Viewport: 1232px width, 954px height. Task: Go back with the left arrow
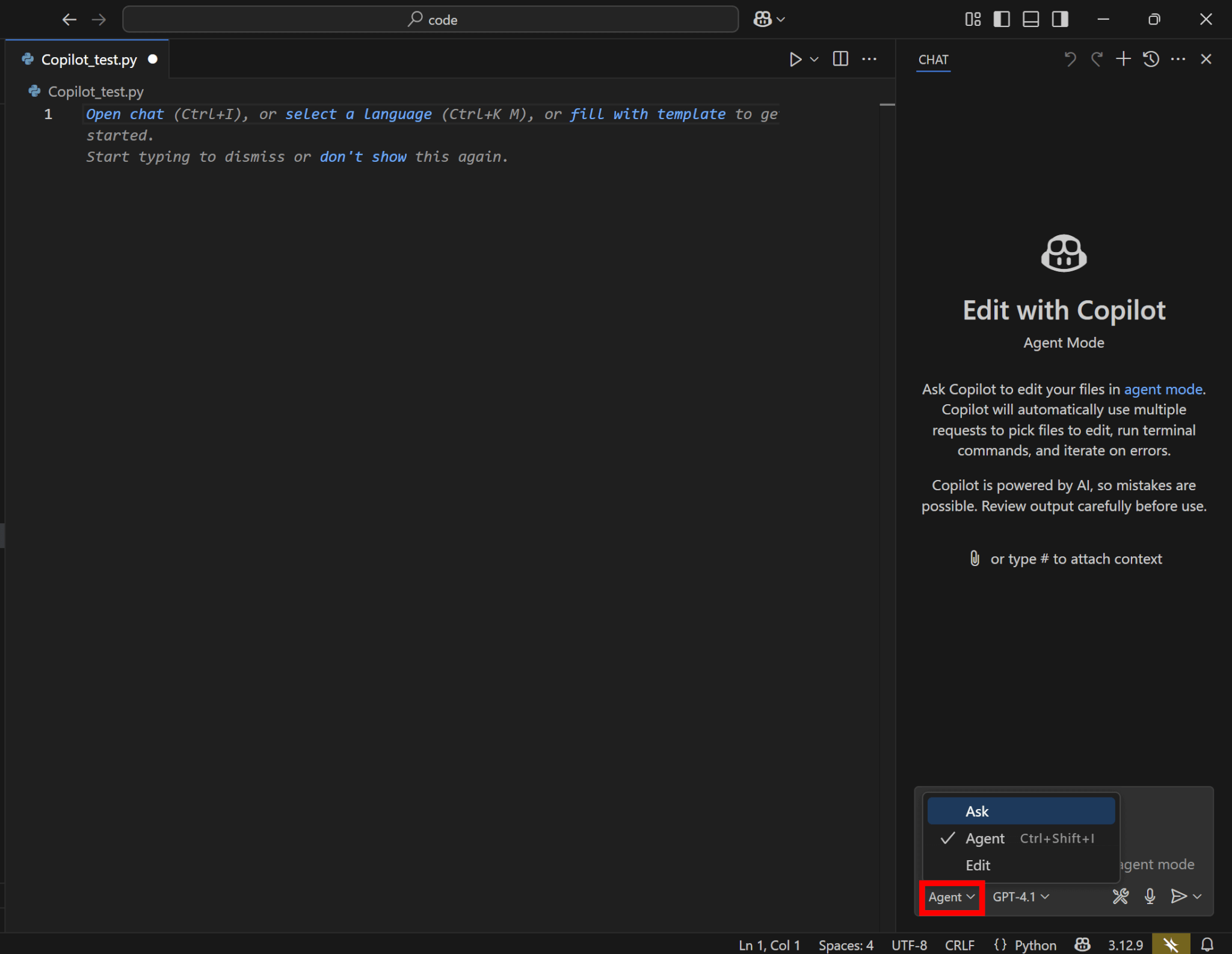coord(69,20)
